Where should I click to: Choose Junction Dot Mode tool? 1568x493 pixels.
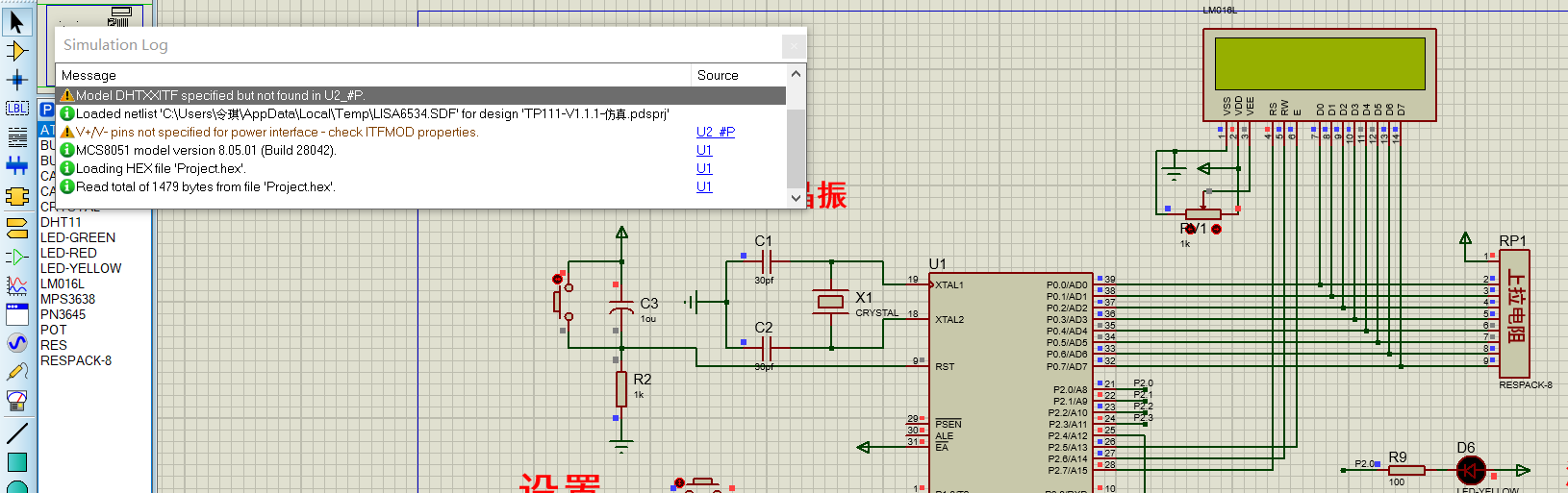pyautogui.click(x=16, y=79)
